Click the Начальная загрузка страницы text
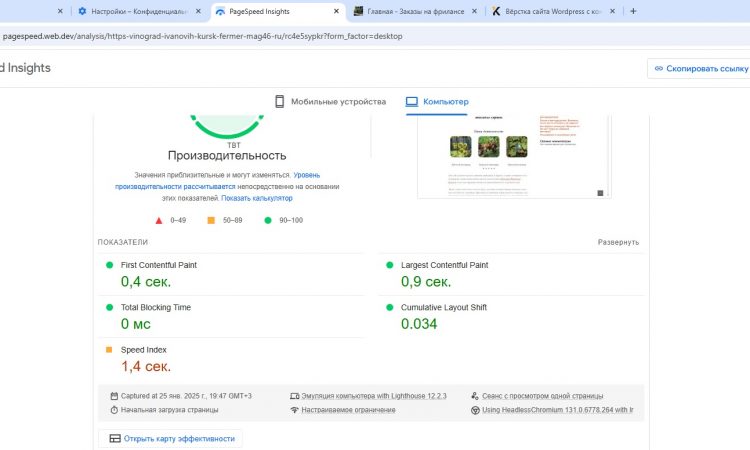The height and width of the screenshot is (450, 750). pos(169,410)
